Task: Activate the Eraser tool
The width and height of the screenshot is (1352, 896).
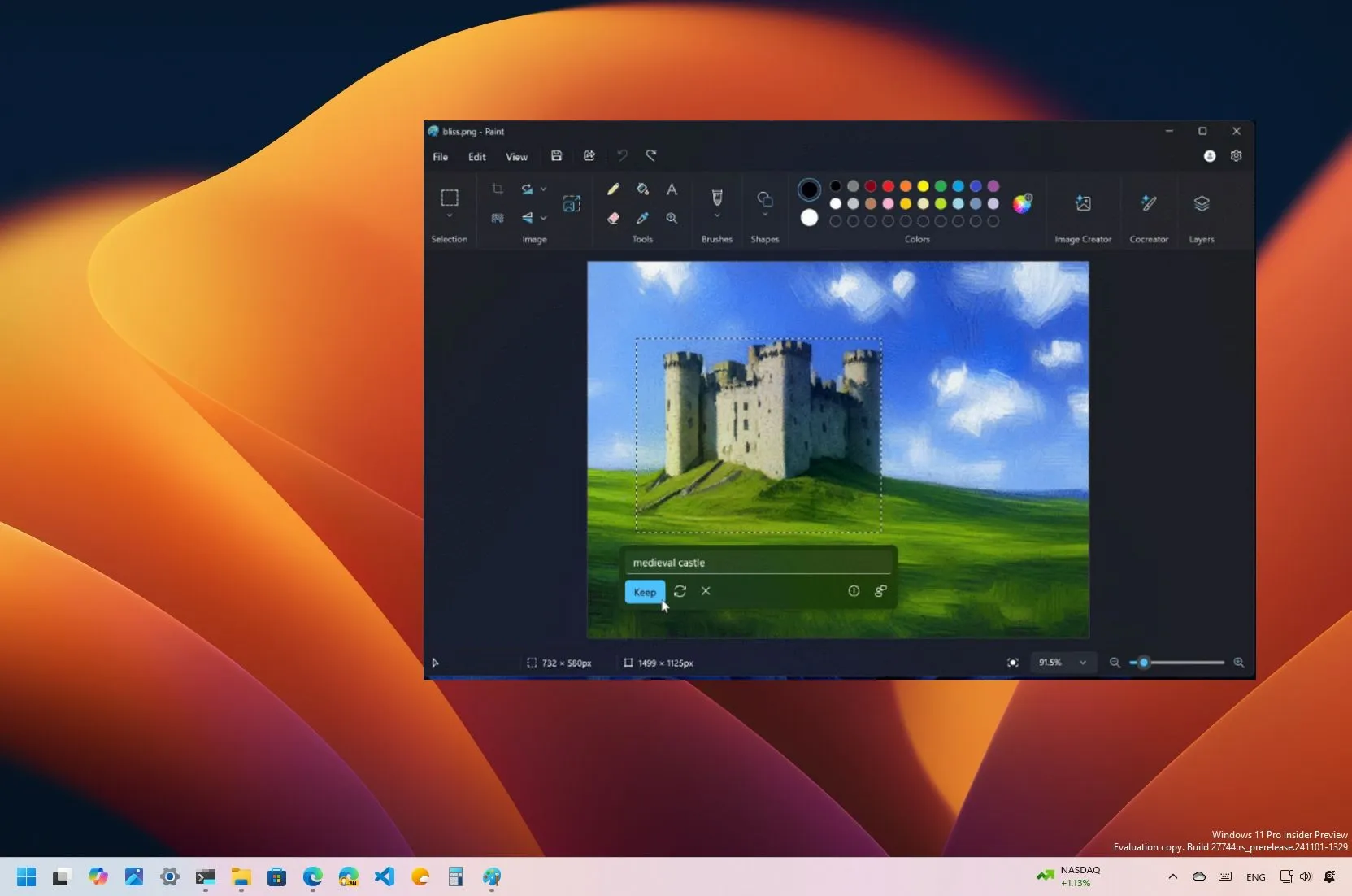Action: pos(613,218)
